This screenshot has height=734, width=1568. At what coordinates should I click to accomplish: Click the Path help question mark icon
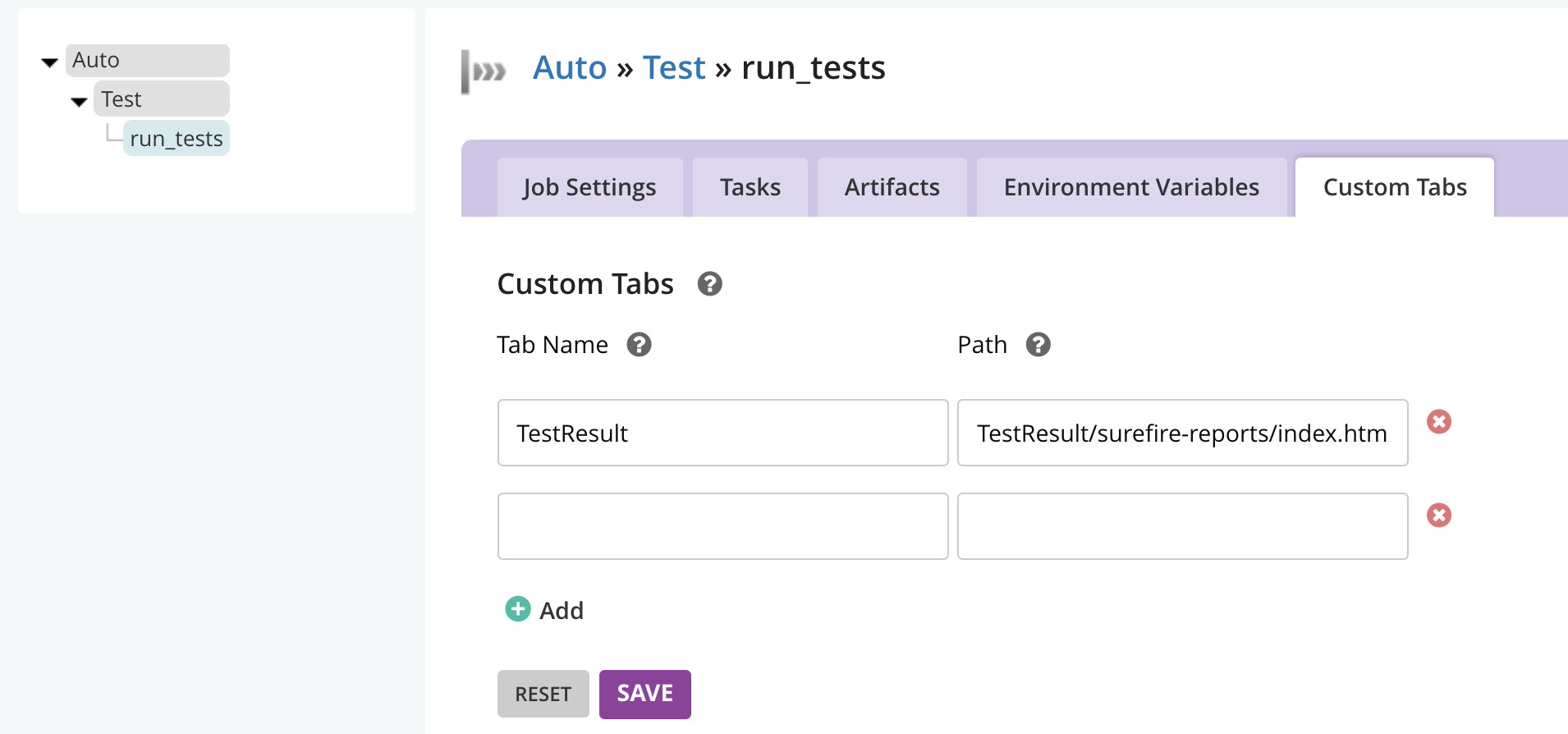click(x=1038, y=345)
